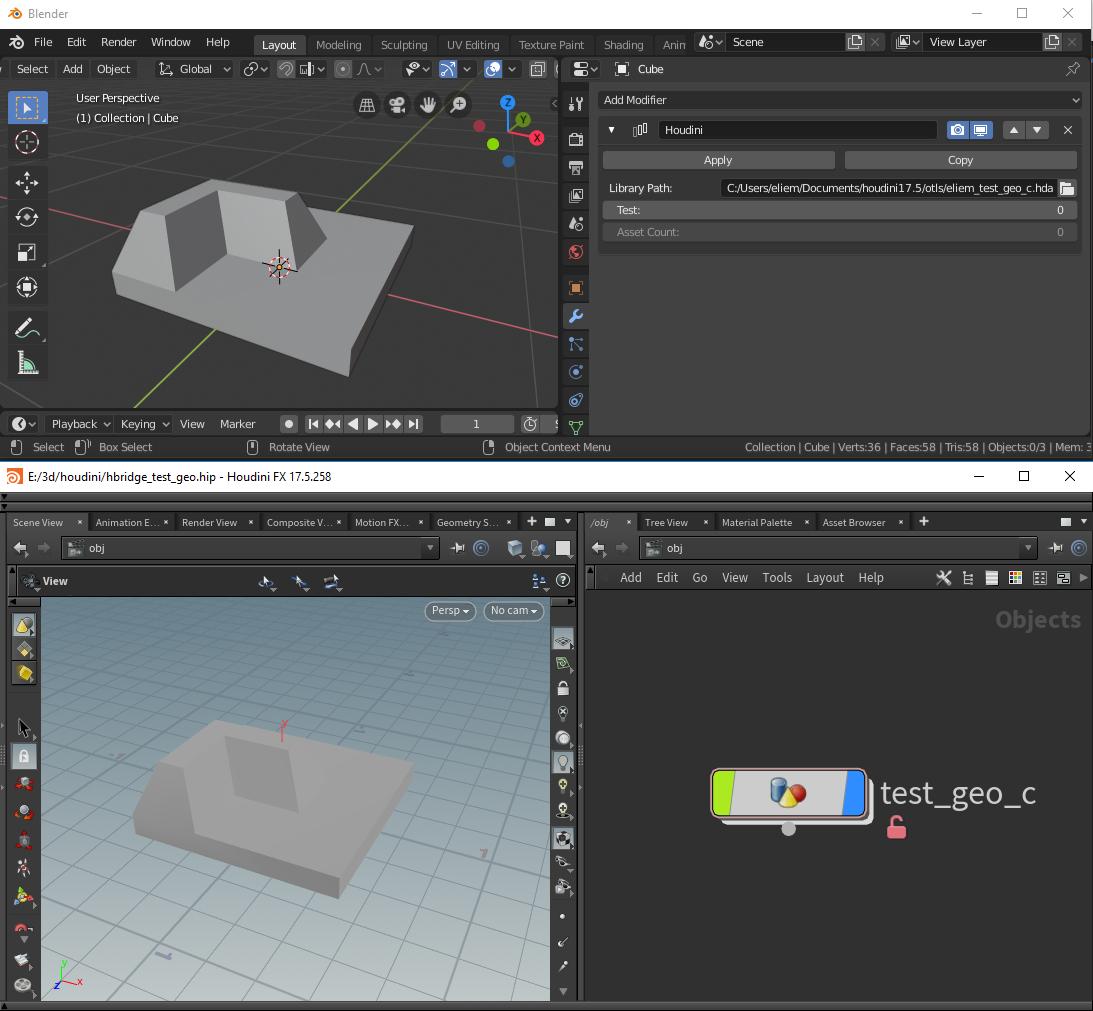Open Tools menu in Houdini network editor

coord(777,577)
